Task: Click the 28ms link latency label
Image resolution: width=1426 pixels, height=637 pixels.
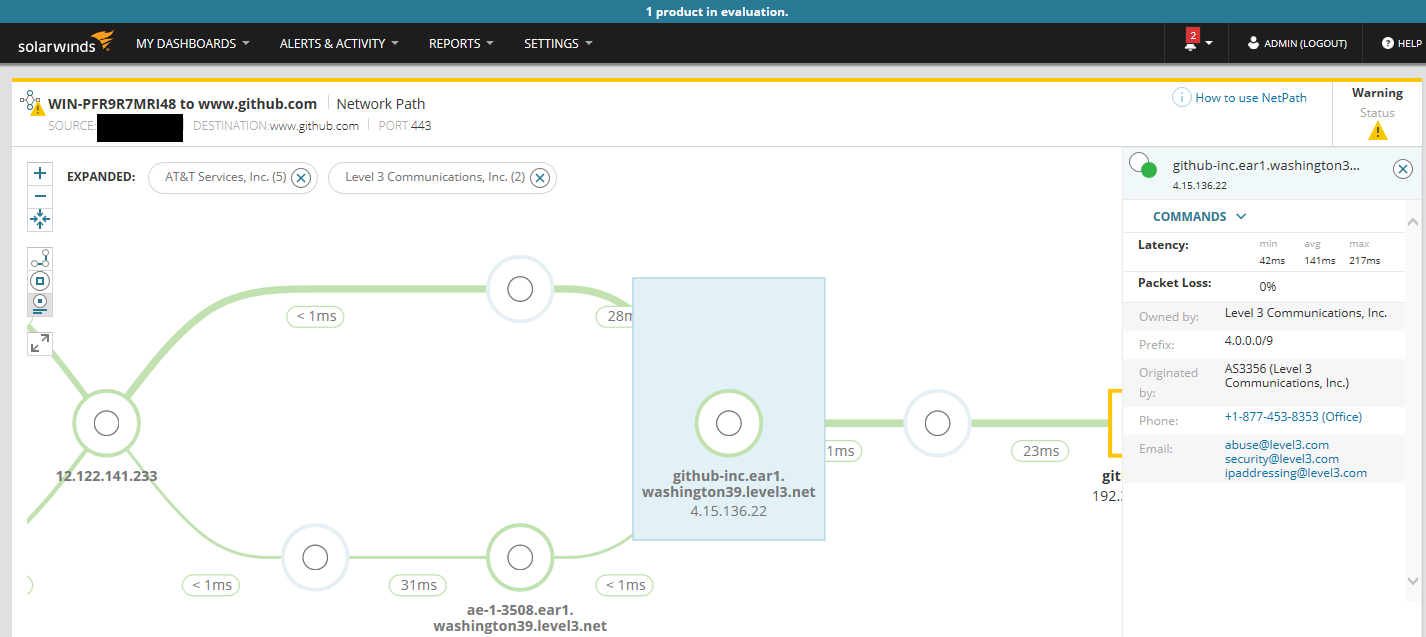Action: pyautogui.click(x=614, y=316)
